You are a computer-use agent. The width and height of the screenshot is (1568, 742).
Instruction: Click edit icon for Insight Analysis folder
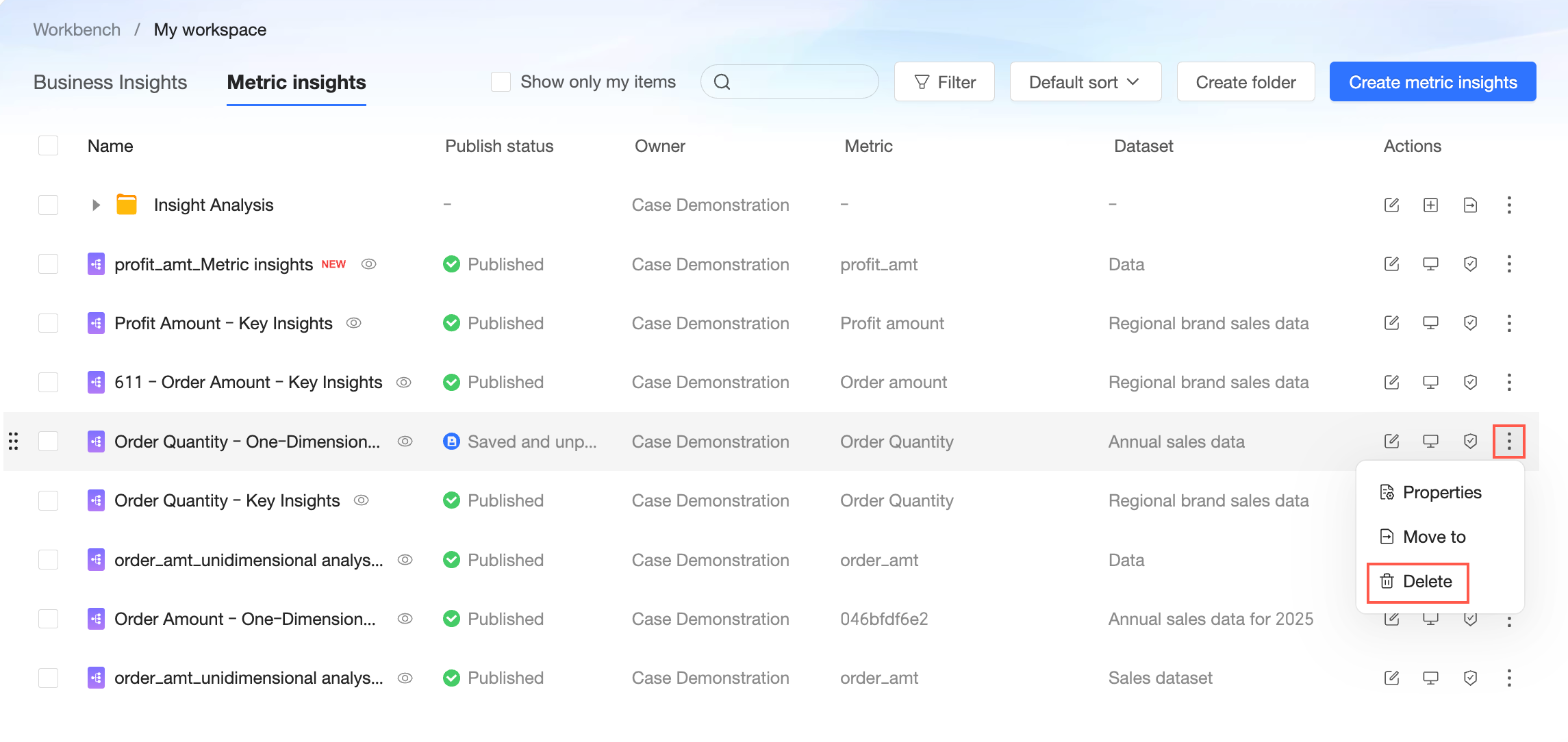(x=1391, y=205)
